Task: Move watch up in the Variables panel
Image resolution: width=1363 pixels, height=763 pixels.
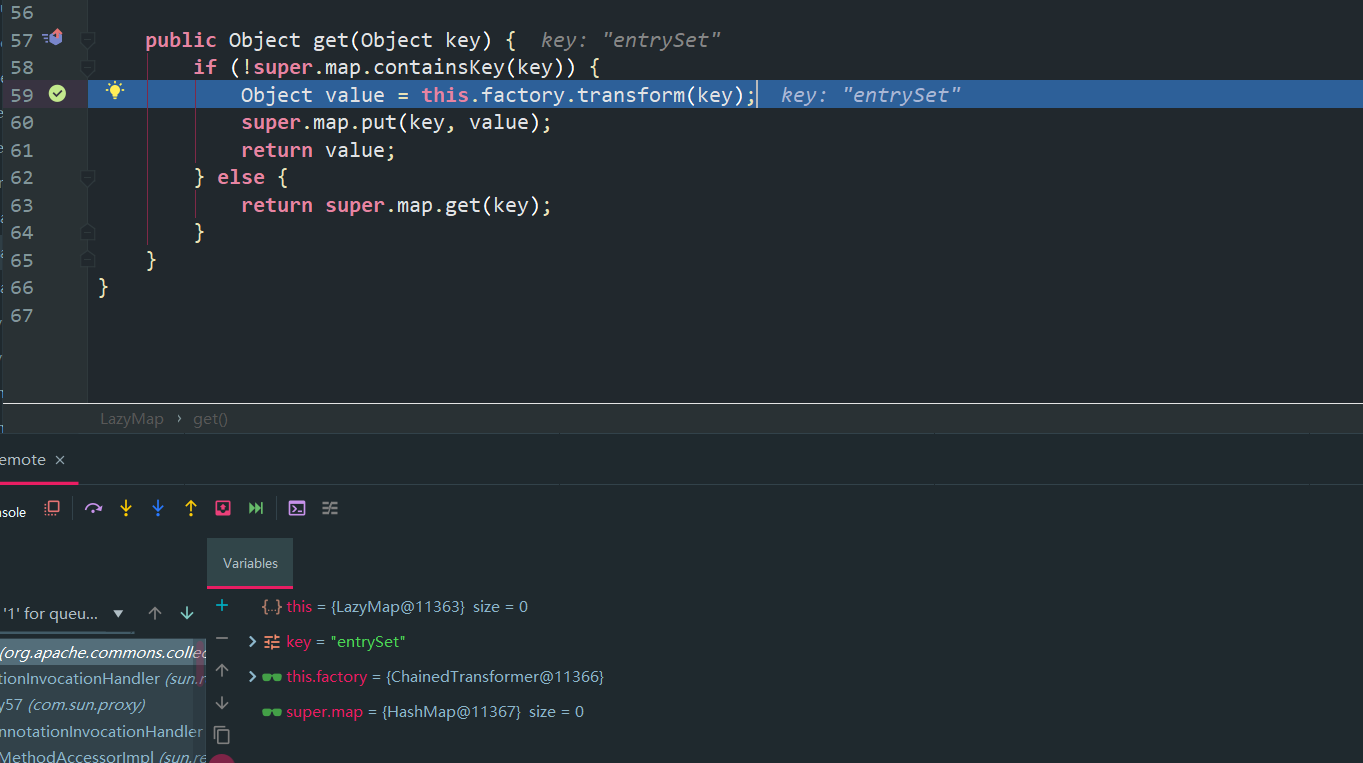Action: click(x=222, y=670)
